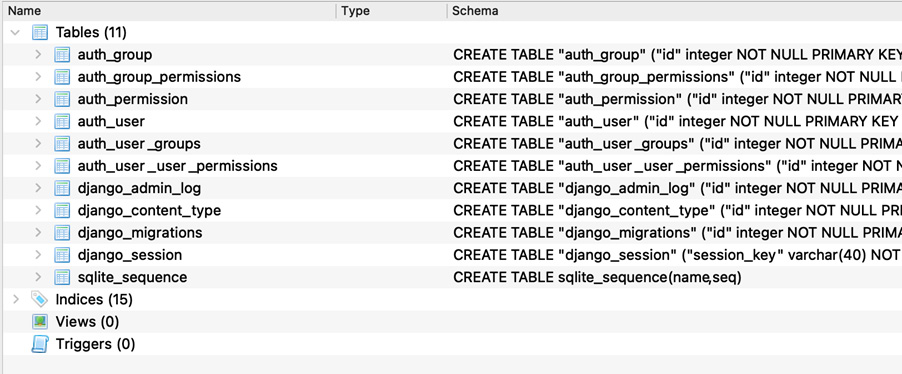Click the auth_user table icon
The height and width of the screenshot is (374, 902).
tap(62, 121)
